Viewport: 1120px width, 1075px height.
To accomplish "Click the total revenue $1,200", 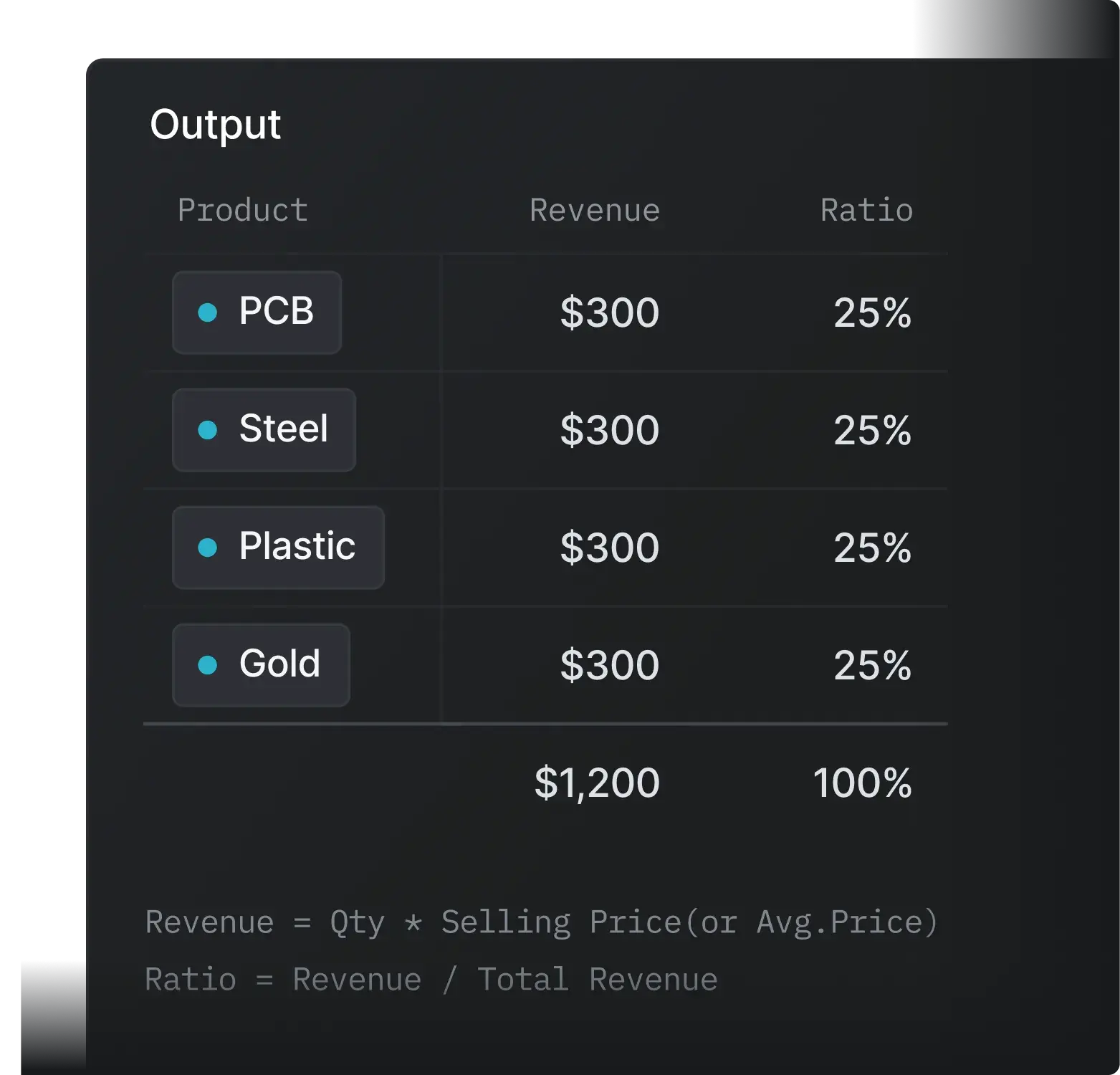I will 597,783.
